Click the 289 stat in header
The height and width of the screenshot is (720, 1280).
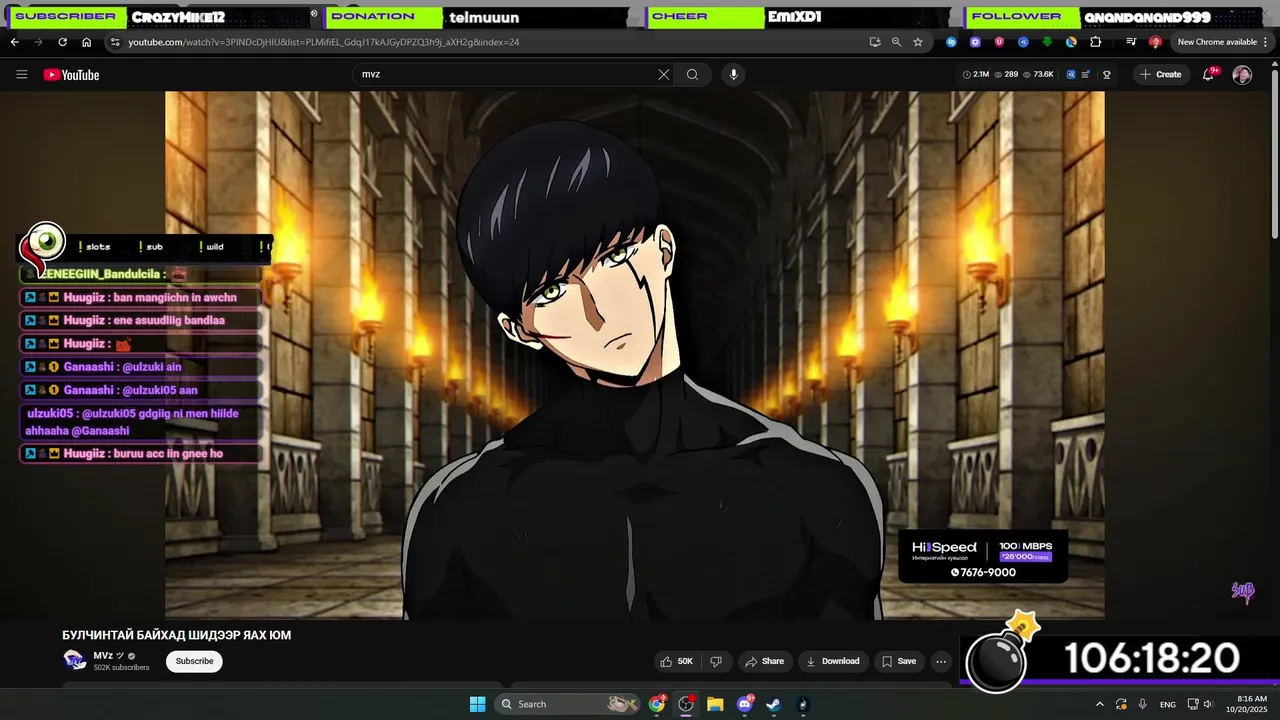[1006, 74]
